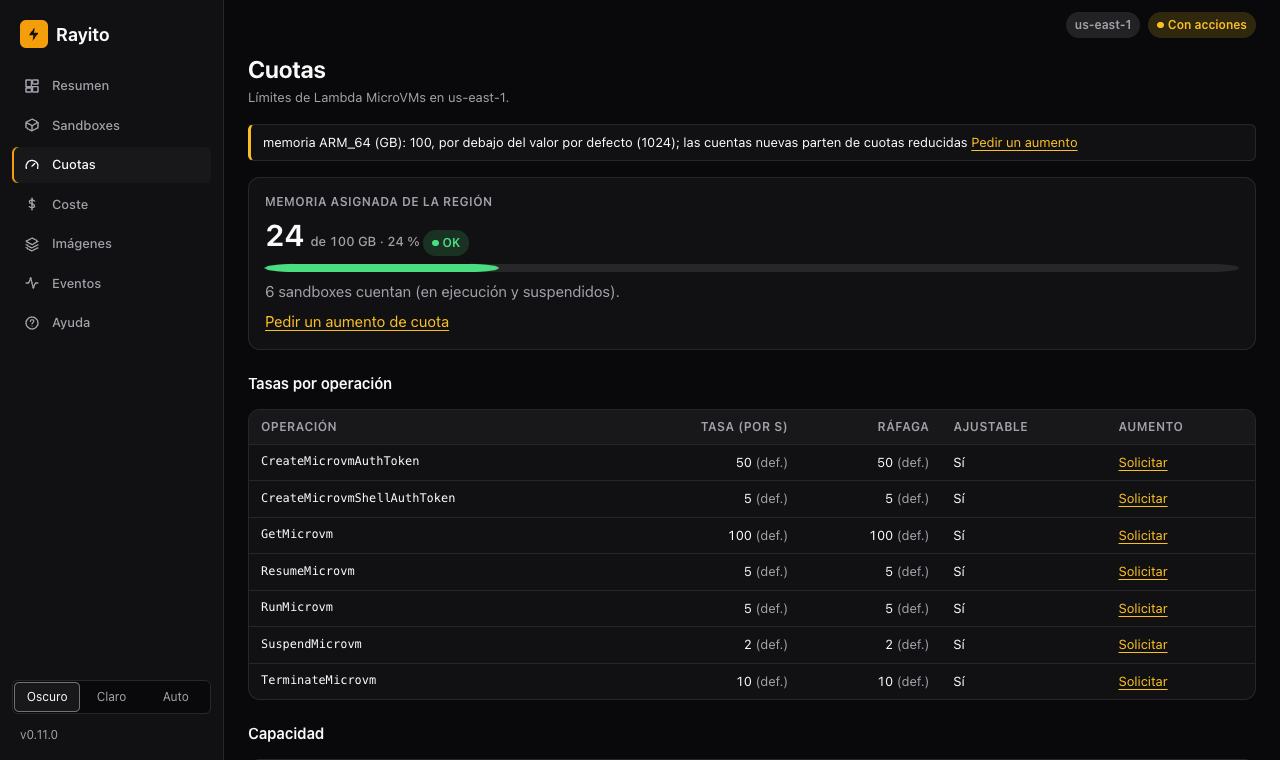1280x760 pixels.
Task: Request increase for SuspendMicrovm
Action: point(1143,645)
